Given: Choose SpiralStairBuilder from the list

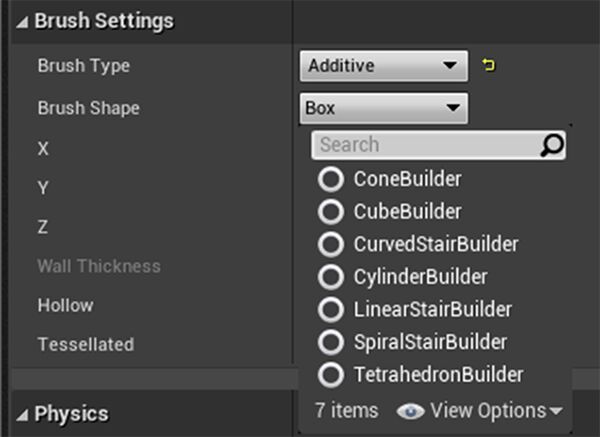Looking at the screenshot, I should 330,342.
